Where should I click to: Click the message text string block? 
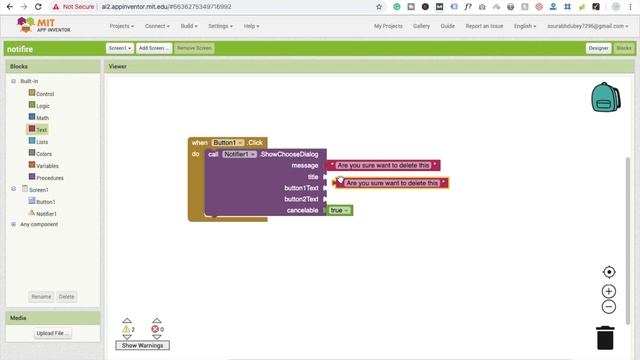[383, 165]
